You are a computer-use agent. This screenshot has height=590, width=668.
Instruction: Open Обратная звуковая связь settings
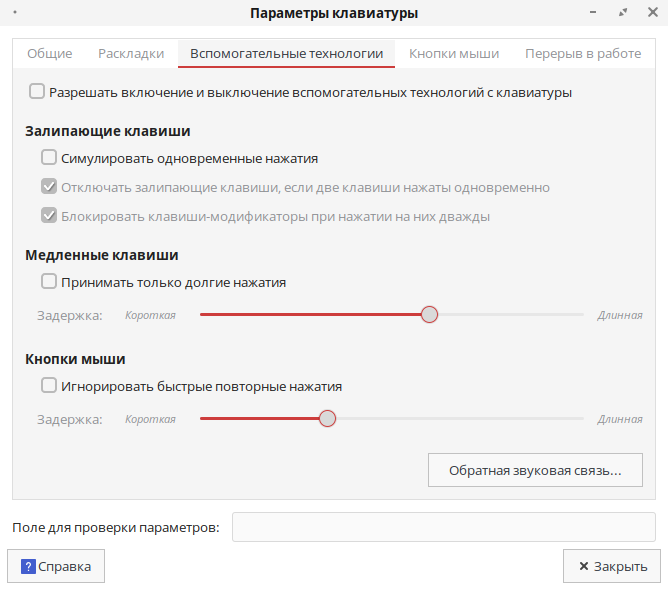(x=535, y=470)
